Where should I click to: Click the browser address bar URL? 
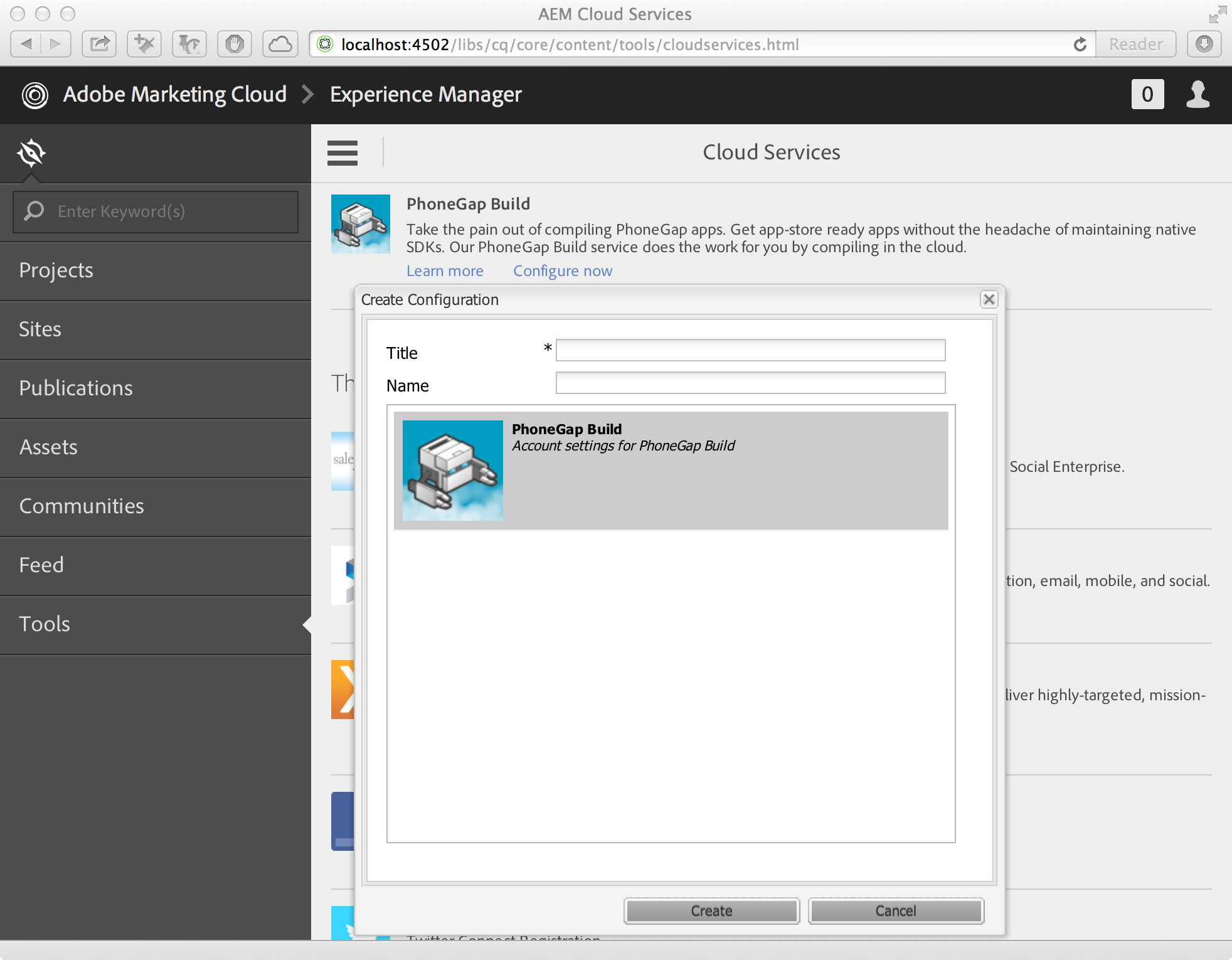pos(570,45)
